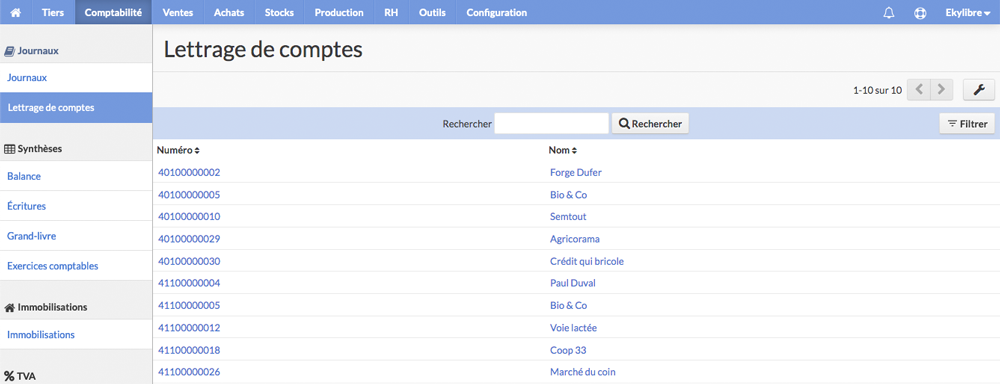Open the Agricorama account
This screenshot has width=1000, height=384.
tap(575, 239)
